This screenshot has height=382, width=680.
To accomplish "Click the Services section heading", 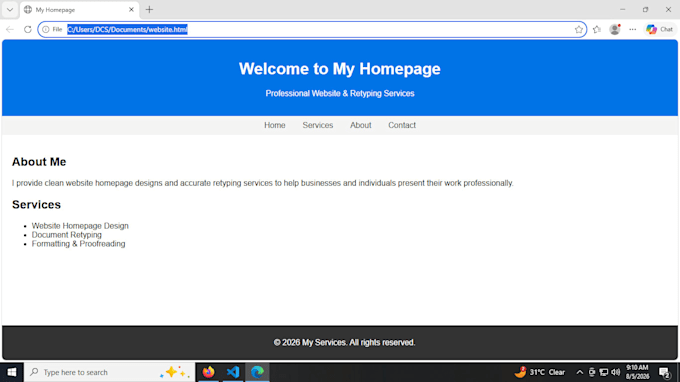I will [36, 205].
